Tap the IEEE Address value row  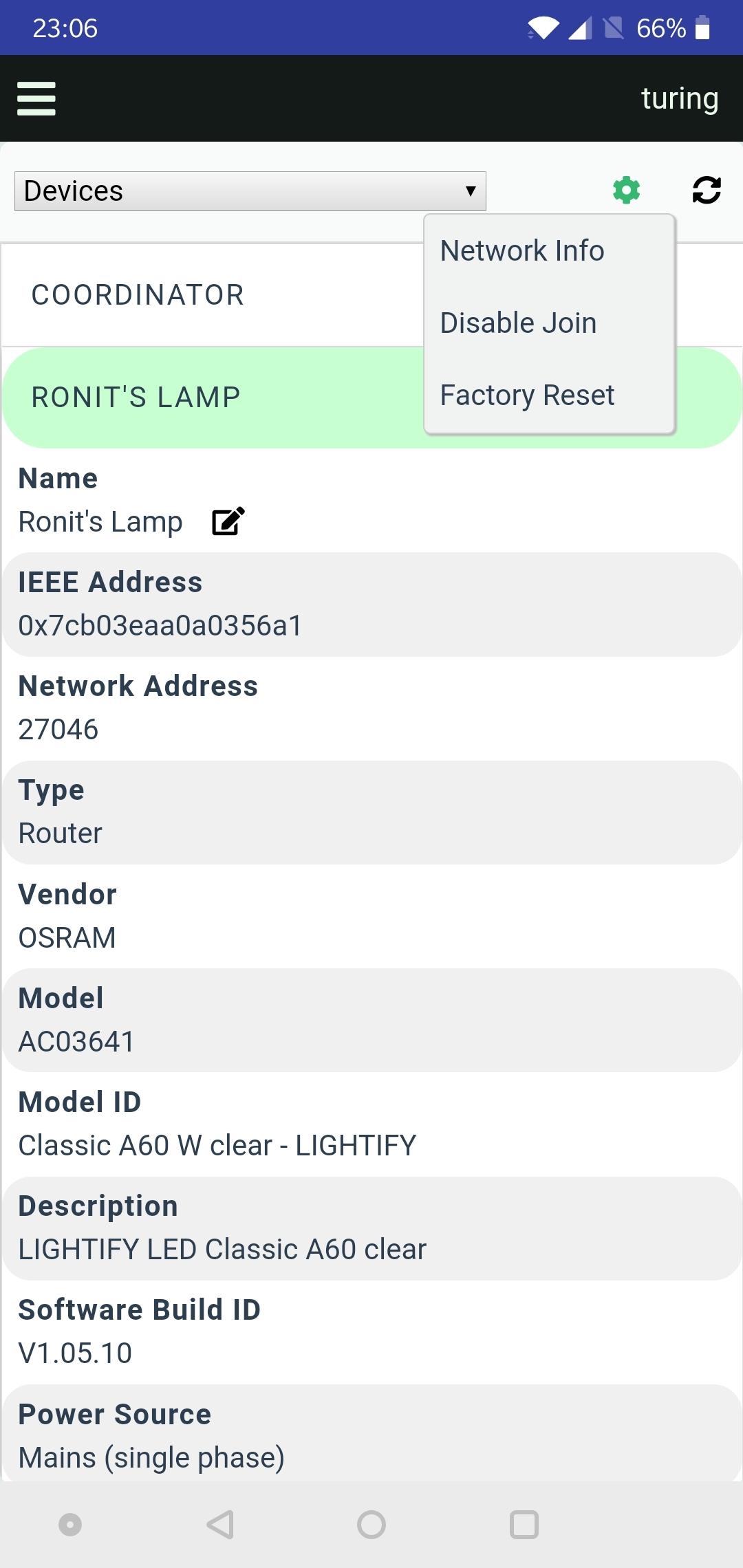tap(160, 625)
